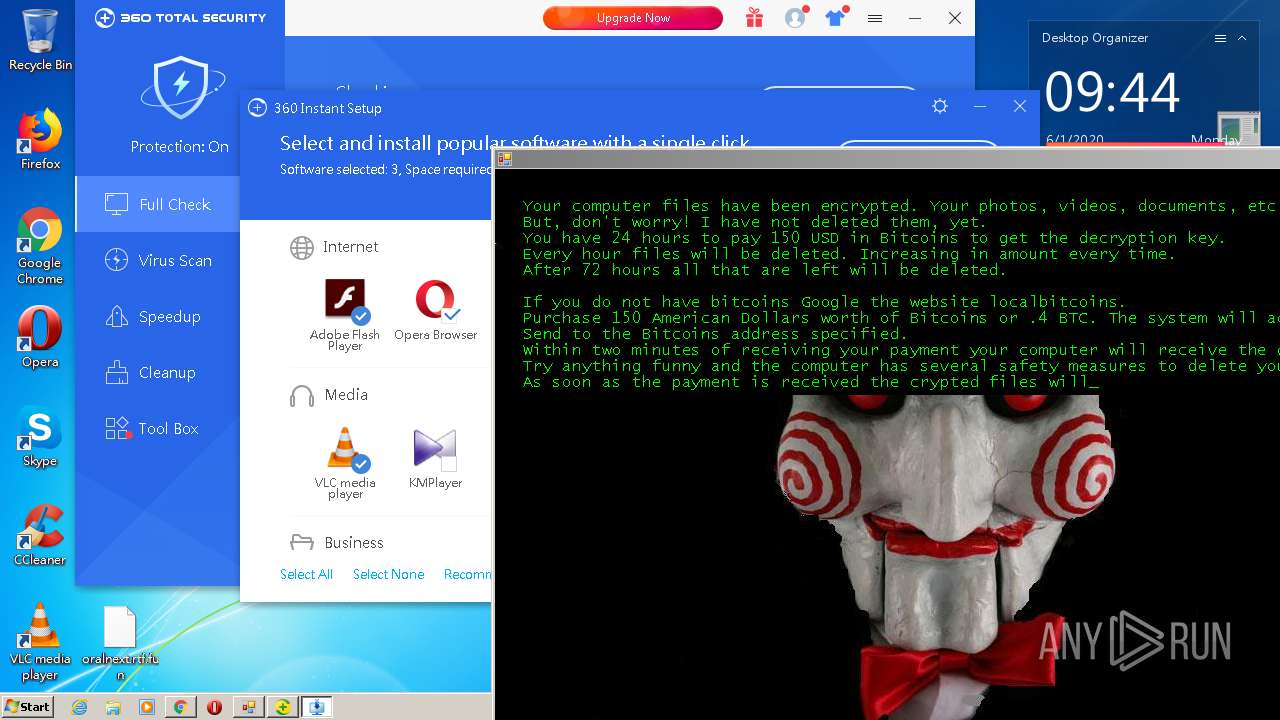Open settings gear in 360 Instant Setup

point(939,106)
